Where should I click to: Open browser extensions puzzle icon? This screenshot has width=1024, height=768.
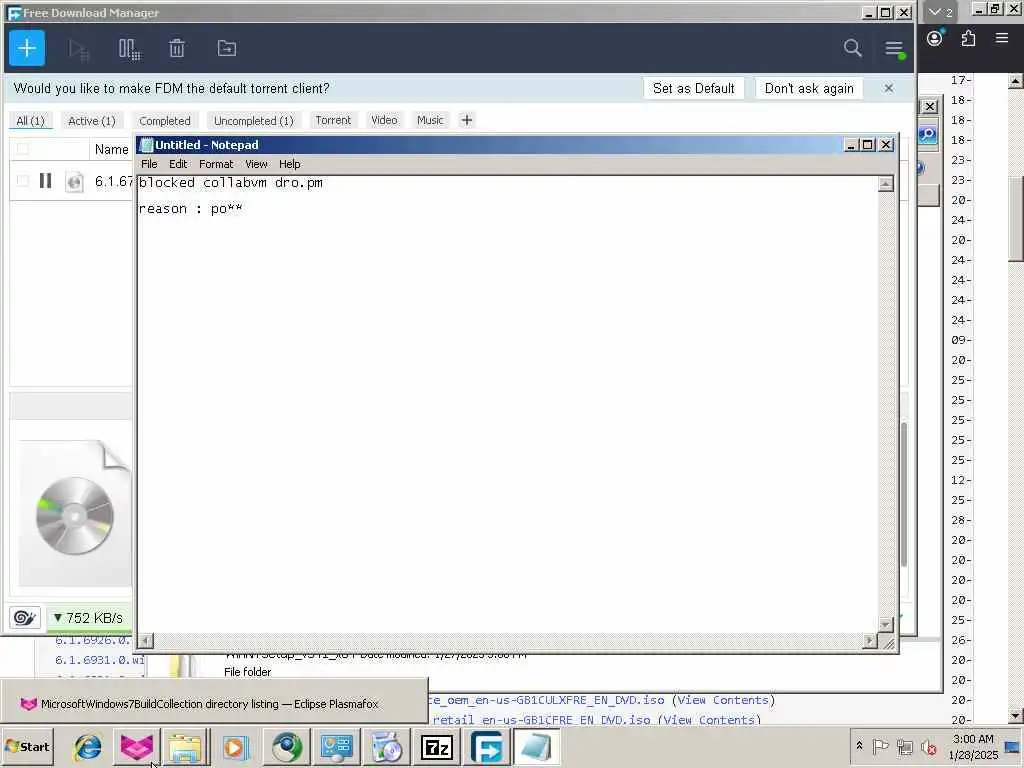(x=968, y=39)
